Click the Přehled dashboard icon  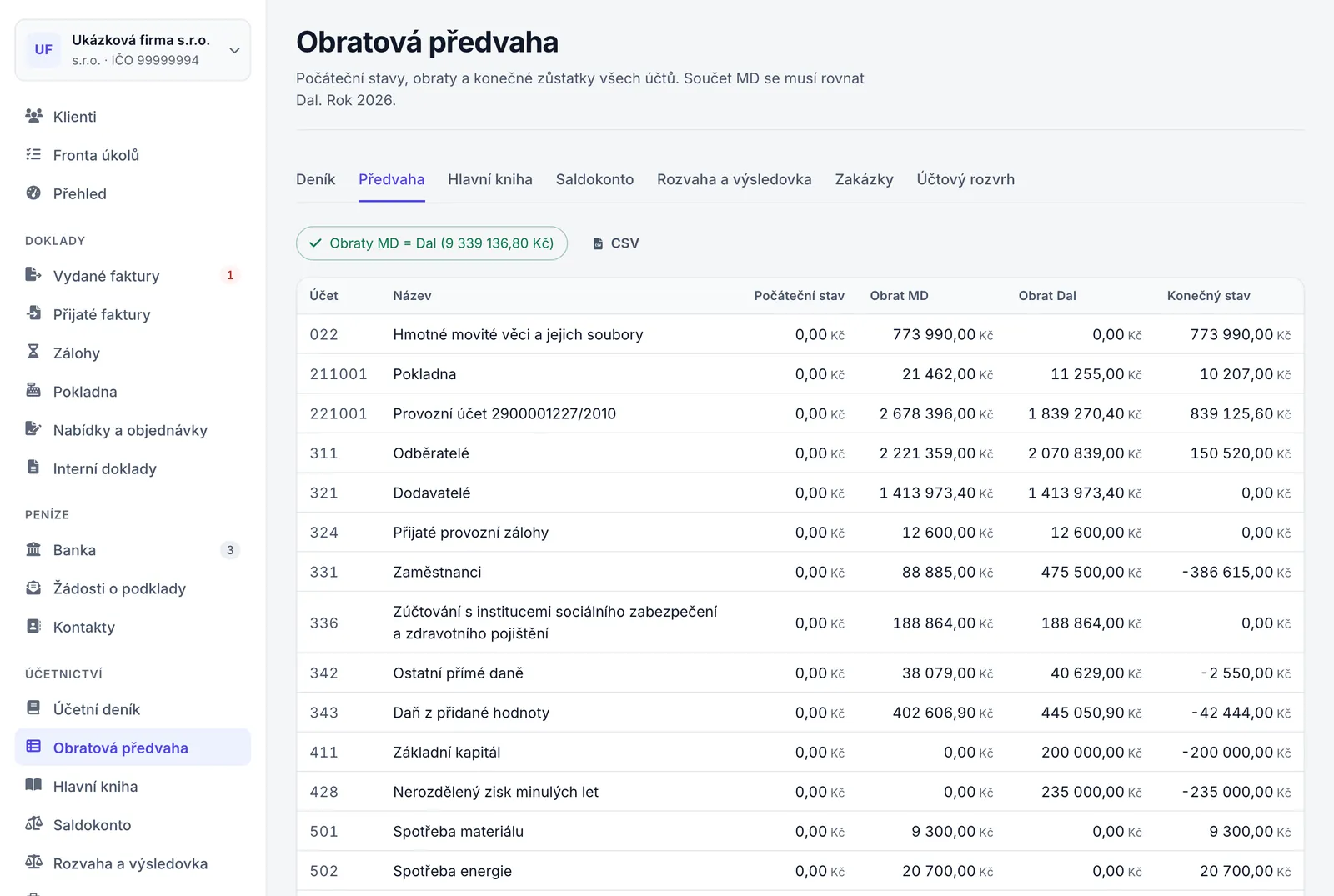click(x=33, y=193)
